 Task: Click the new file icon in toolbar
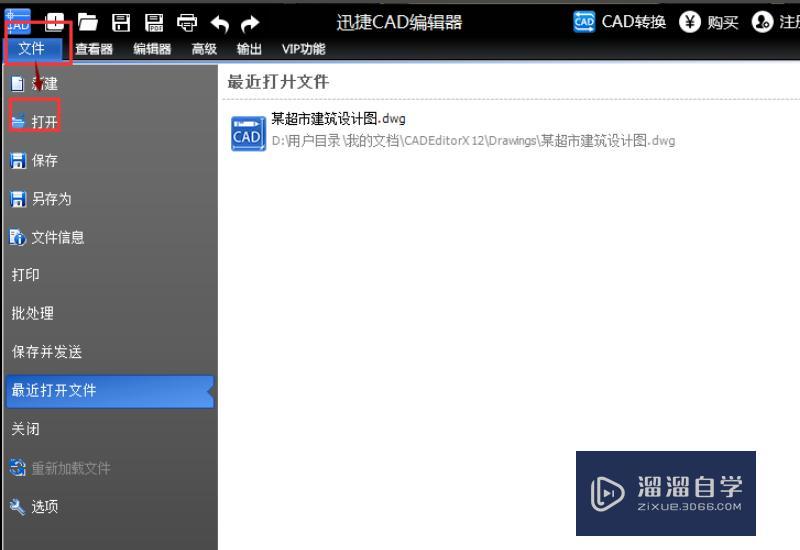(55, 22)
